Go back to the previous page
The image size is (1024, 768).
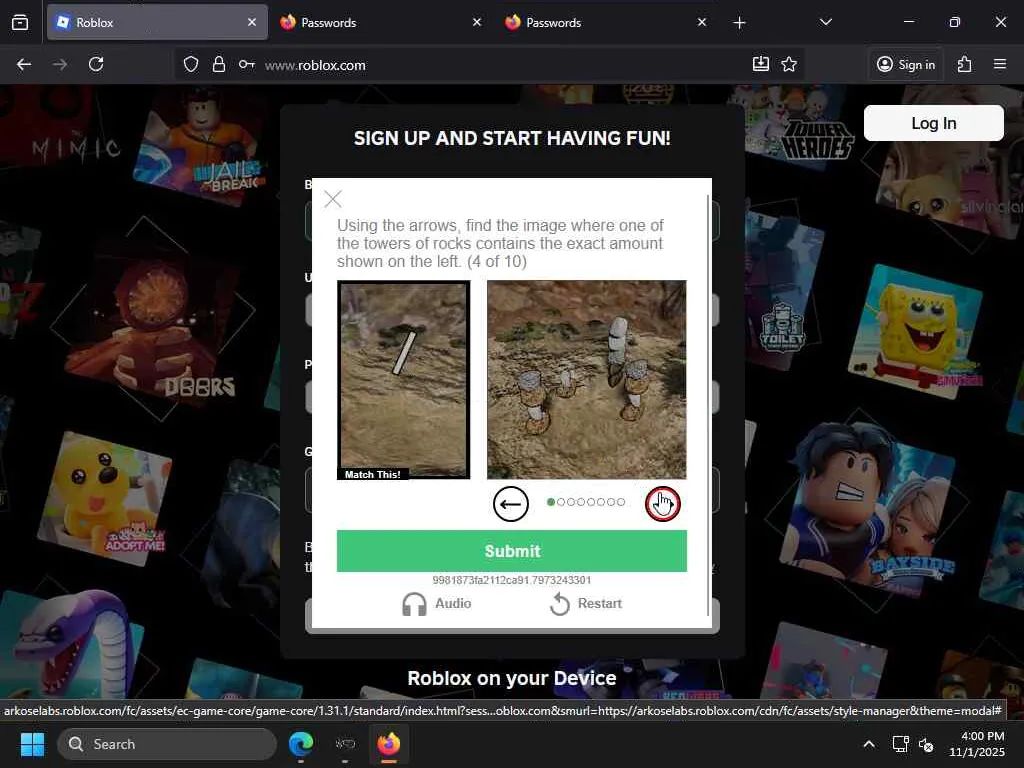(x=24, y=64)
